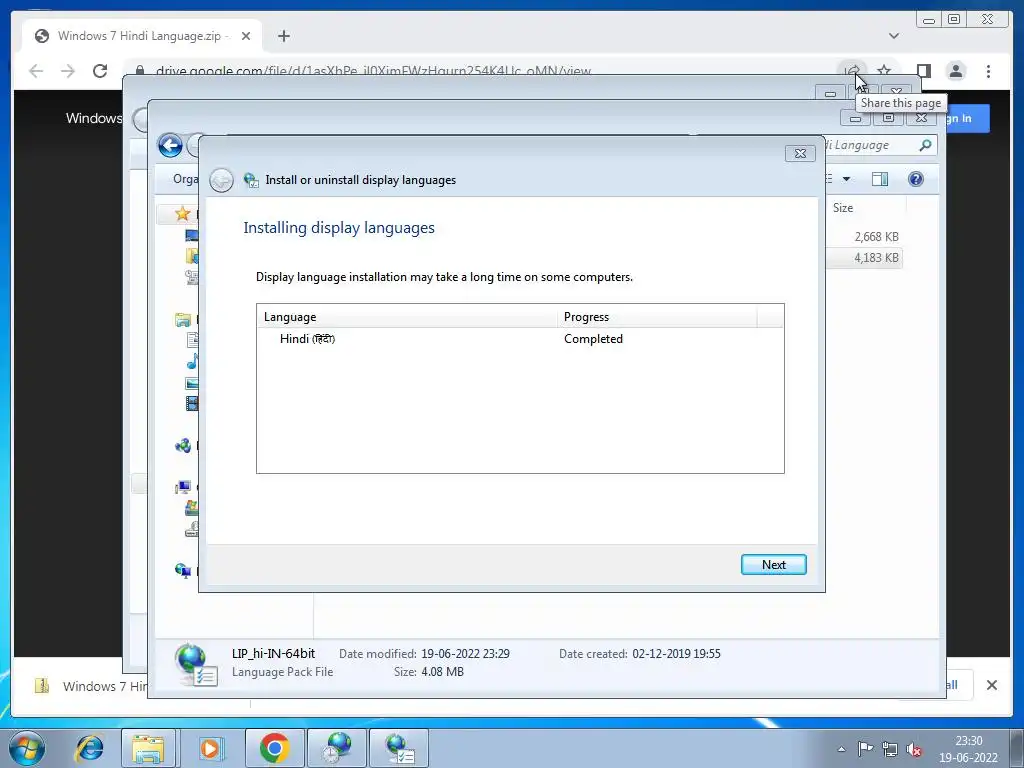Image resolution: width=1024 pixels, height=768 pixels.
Task: Click the language pack installer taskbar icon
Action: 399,748
